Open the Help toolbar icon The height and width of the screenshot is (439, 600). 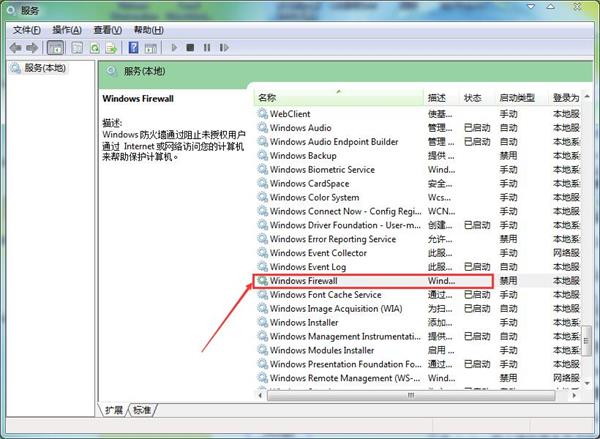(134, 48)
